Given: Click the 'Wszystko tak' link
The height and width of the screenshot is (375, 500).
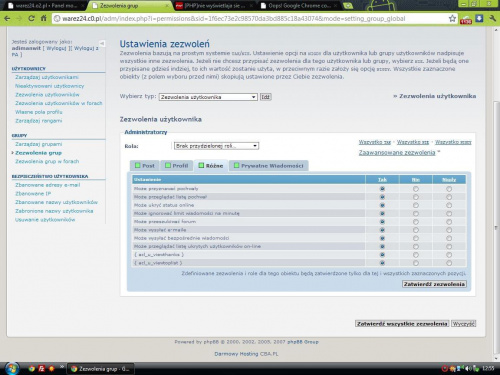Looking at the screenshot, I should [375, 142].
